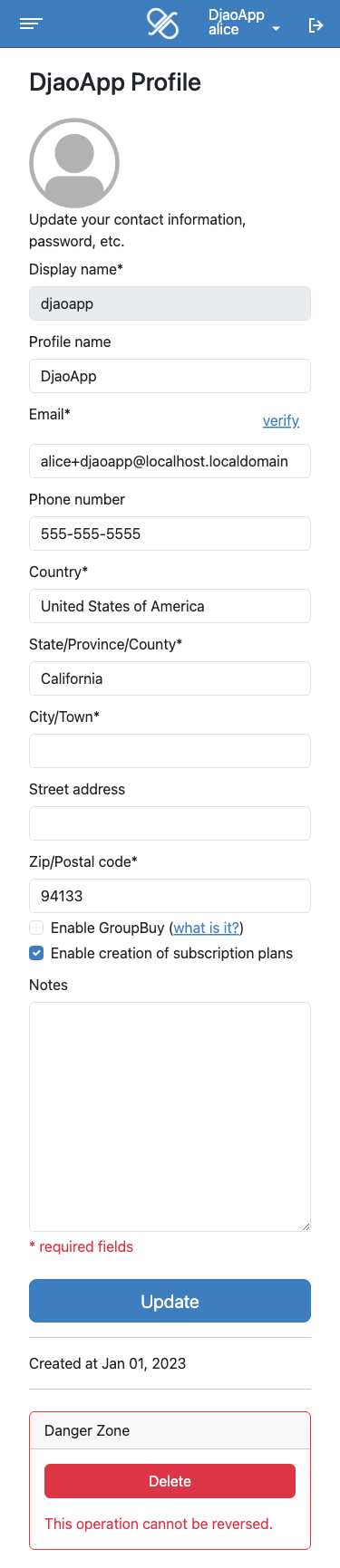The height and width of the screenshot is (1568, 340).
Task: Click the Street address field
Action: click(x=170, y=823)
